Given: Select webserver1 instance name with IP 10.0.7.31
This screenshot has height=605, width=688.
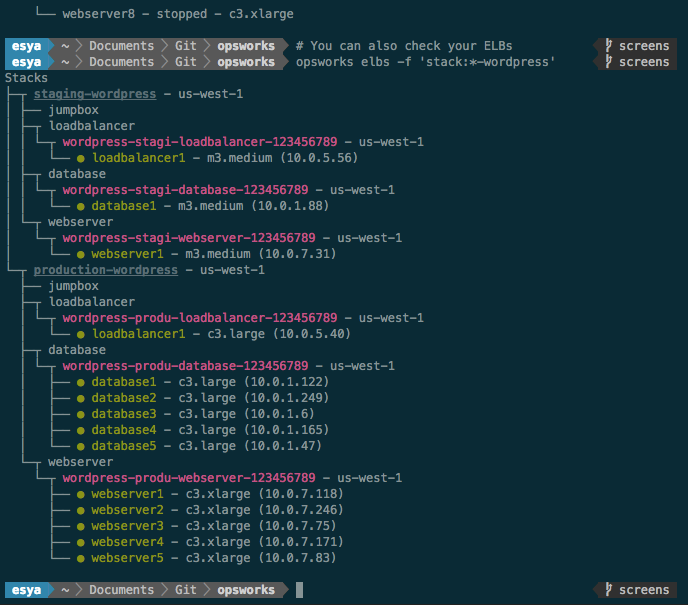Looking at the screenshot, I should click(127, 254).
